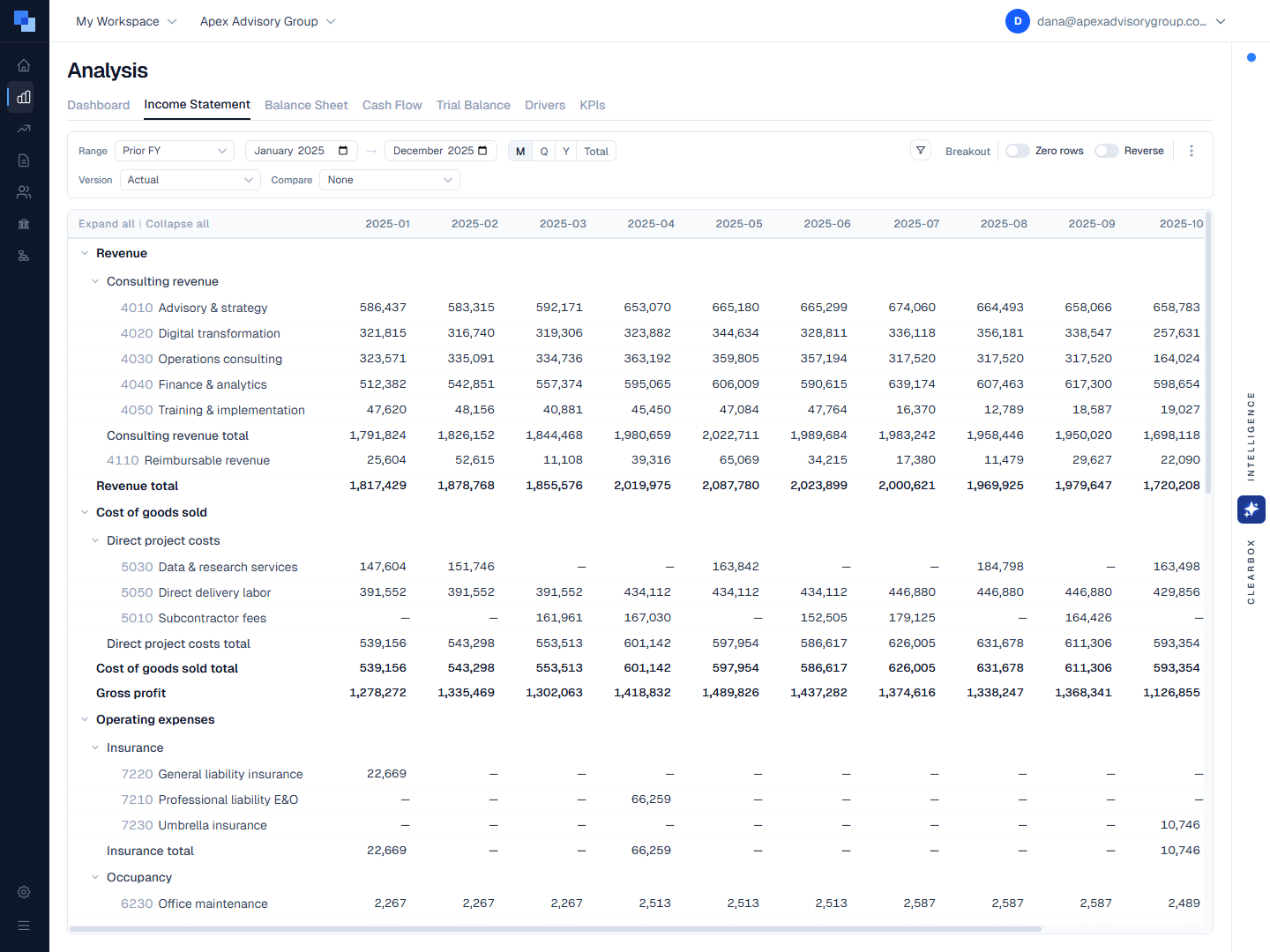Select monthly M period view
The width and height of the screenshot is (1270, 952).
click(520, 151)
